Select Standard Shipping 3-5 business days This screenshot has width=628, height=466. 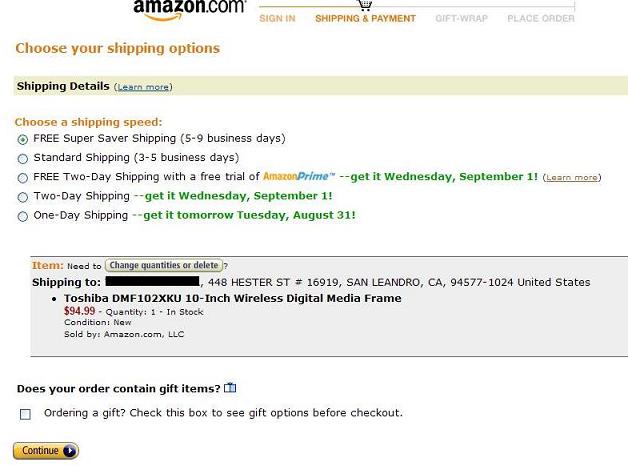click(23, 159)
